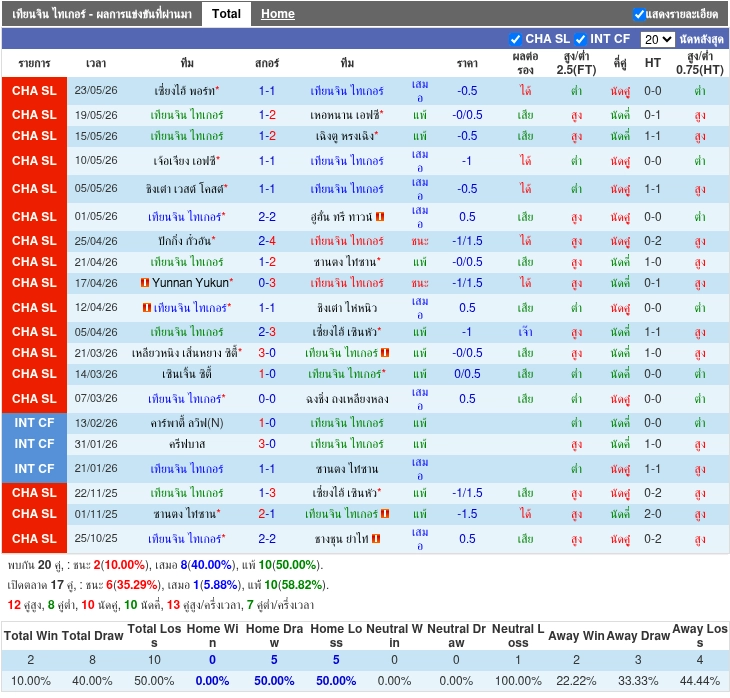The image size is (730, 698).
Task: Select date cell 05/05/26
Action: click(96, 189)
